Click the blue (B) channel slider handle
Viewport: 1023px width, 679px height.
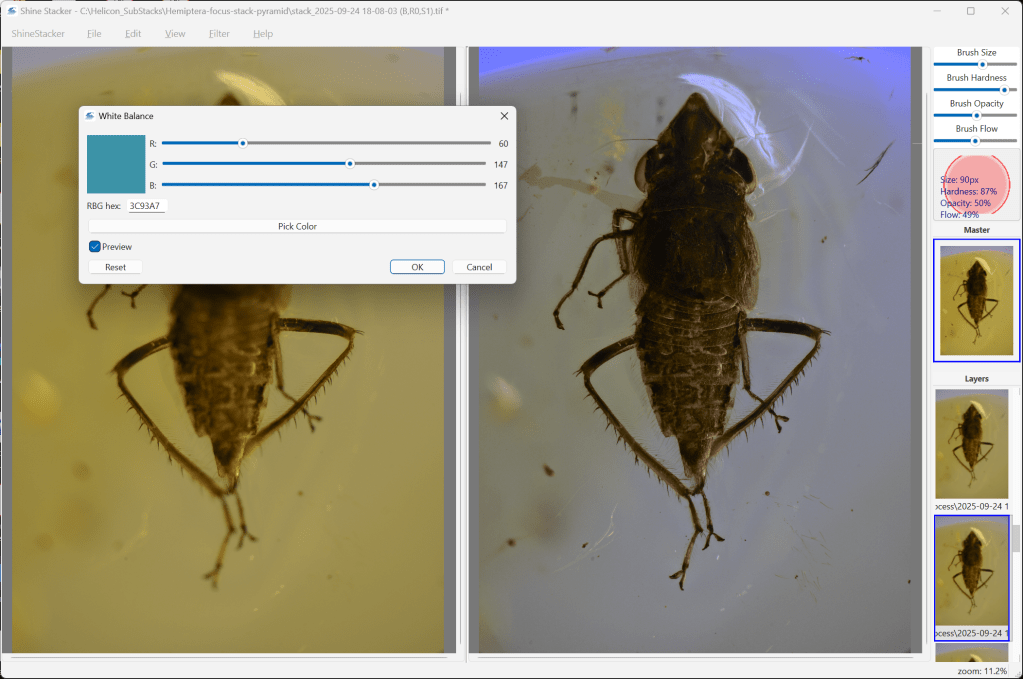point(374,185)
